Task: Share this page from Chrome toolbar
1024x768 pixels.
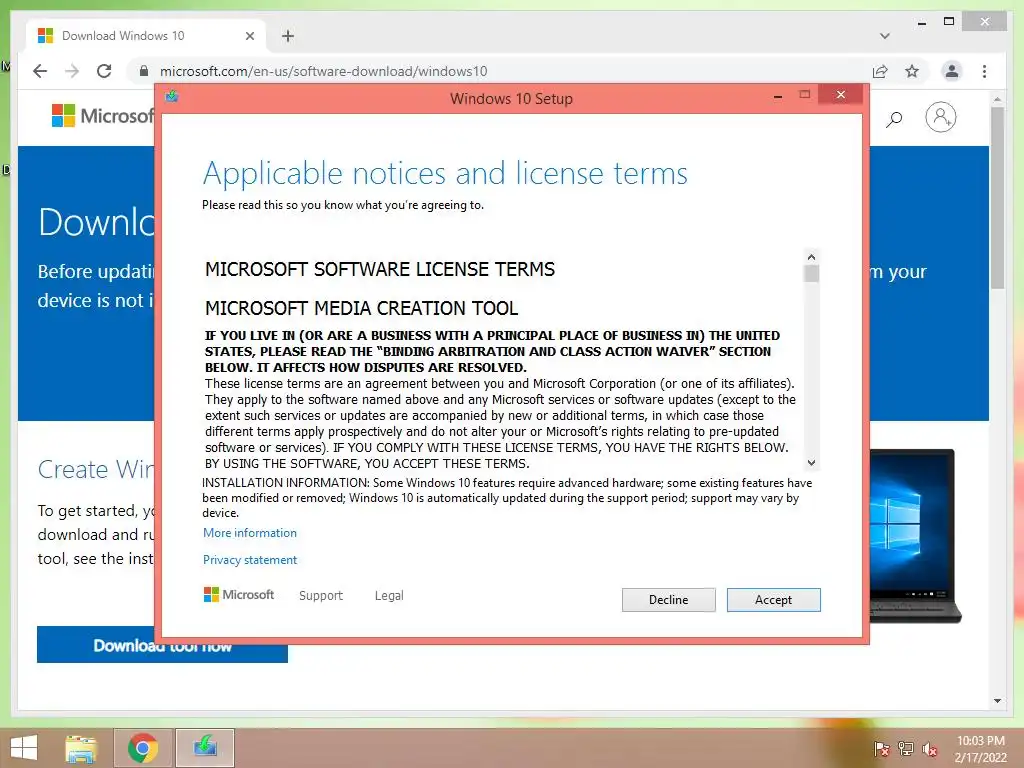Action: [880, 71]
